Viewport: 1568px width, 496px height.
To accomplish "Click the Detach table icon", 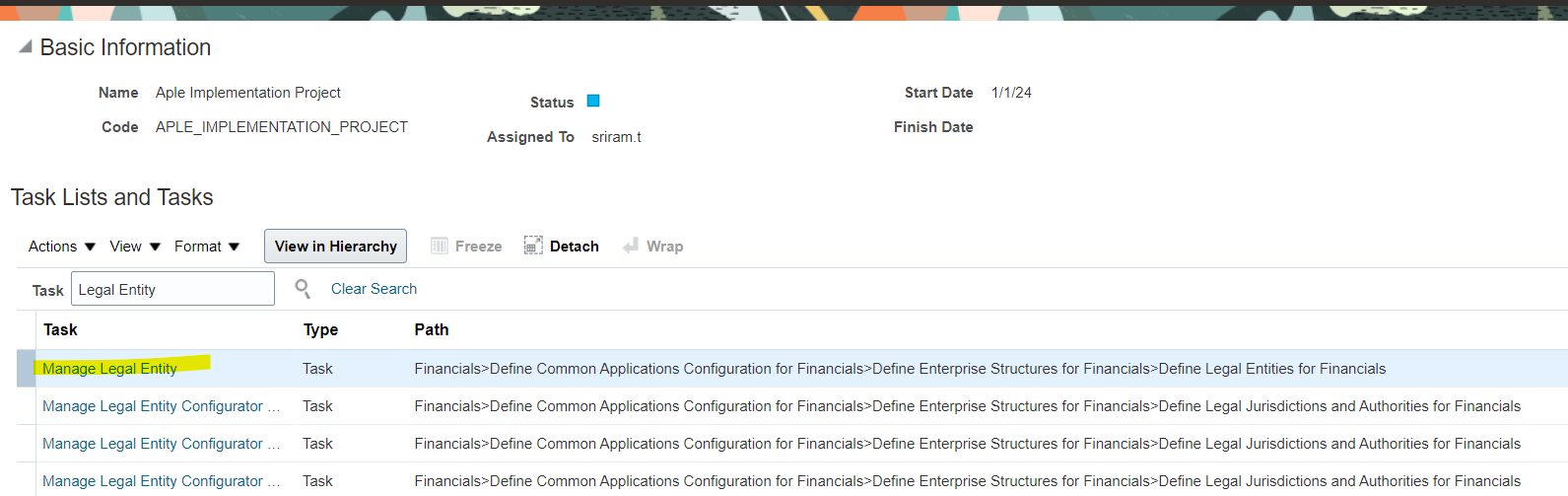I will pos(533,246).
